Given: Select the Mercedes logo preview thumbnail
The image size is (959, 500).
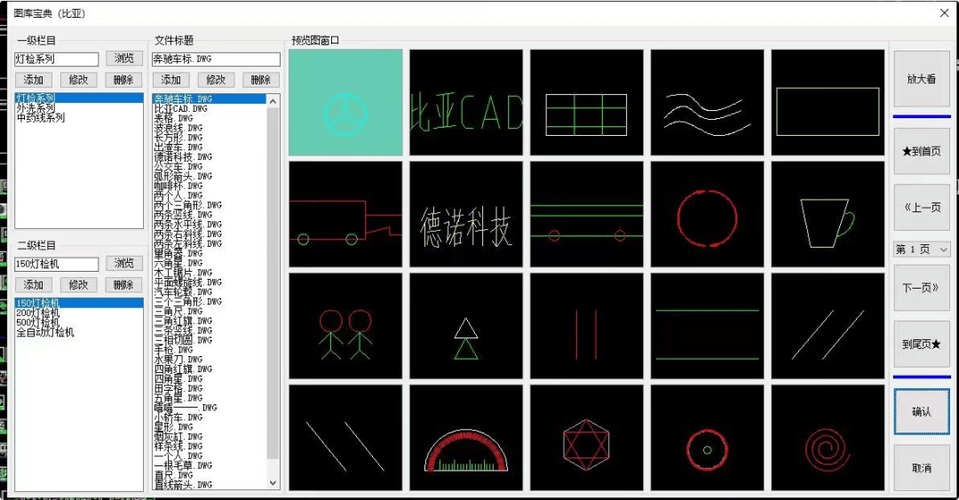Looking at the screenshot, I should [346, 102].
